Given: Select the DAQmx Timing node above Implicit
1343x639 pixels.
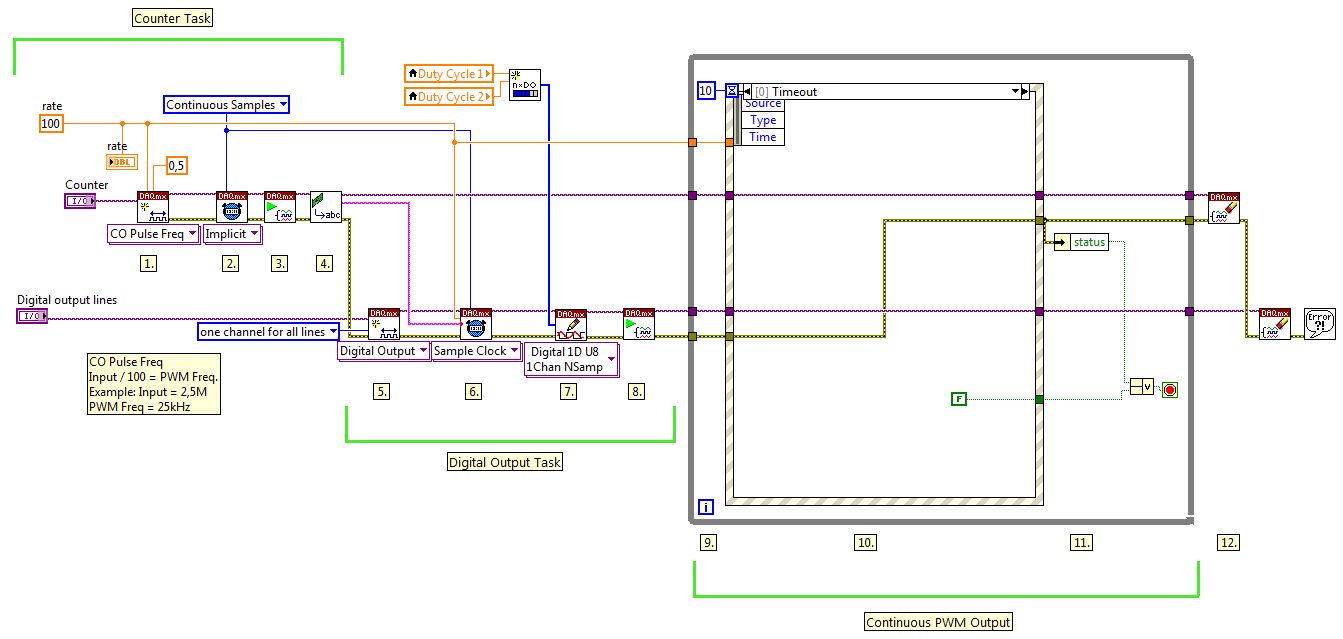Looking at the screenshot, I should coord(232,207).
